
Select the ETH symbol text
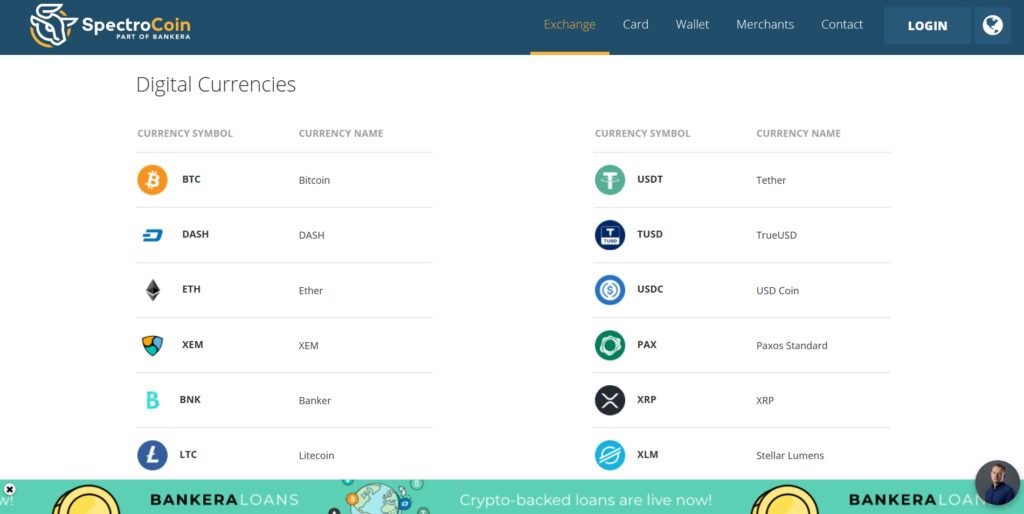pyautogui.click(x=191, y=289)
